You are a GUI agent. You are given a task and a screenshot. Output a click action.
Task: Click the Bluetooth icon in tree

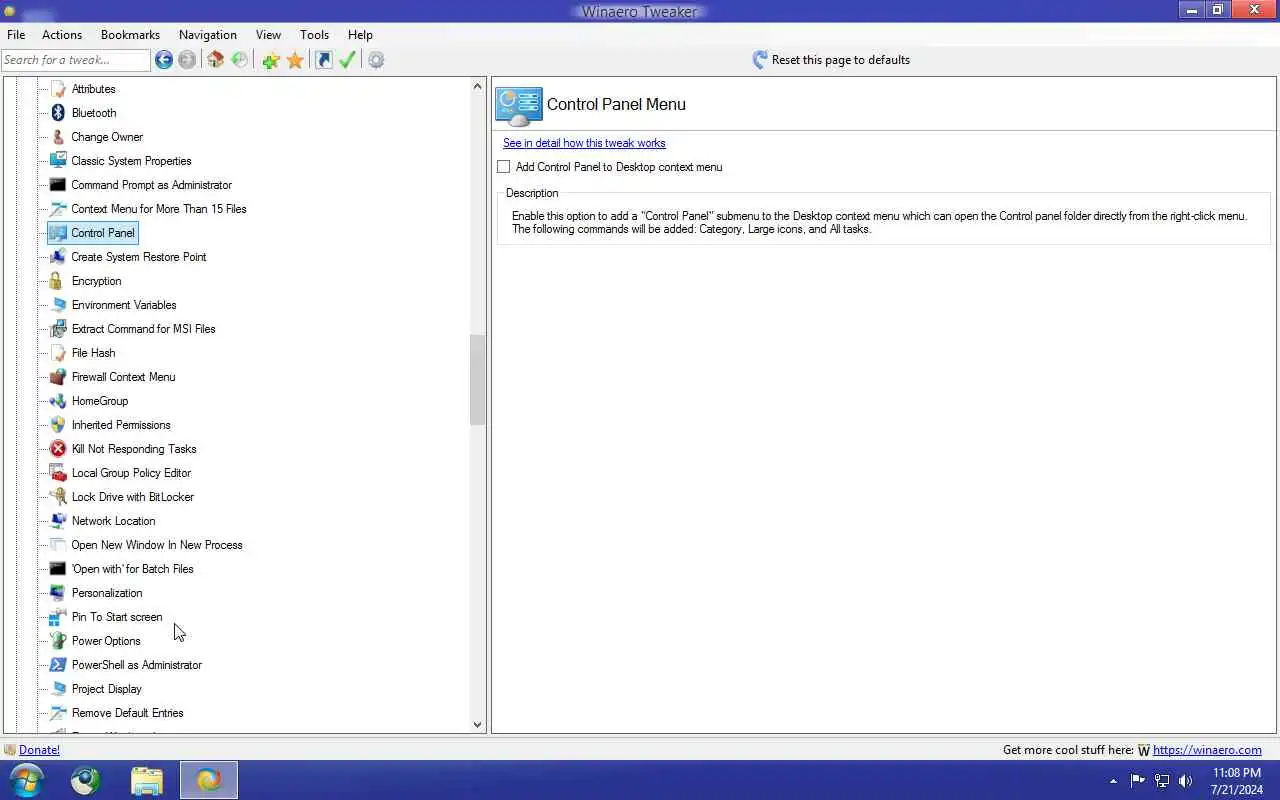[x=58, y=113]
